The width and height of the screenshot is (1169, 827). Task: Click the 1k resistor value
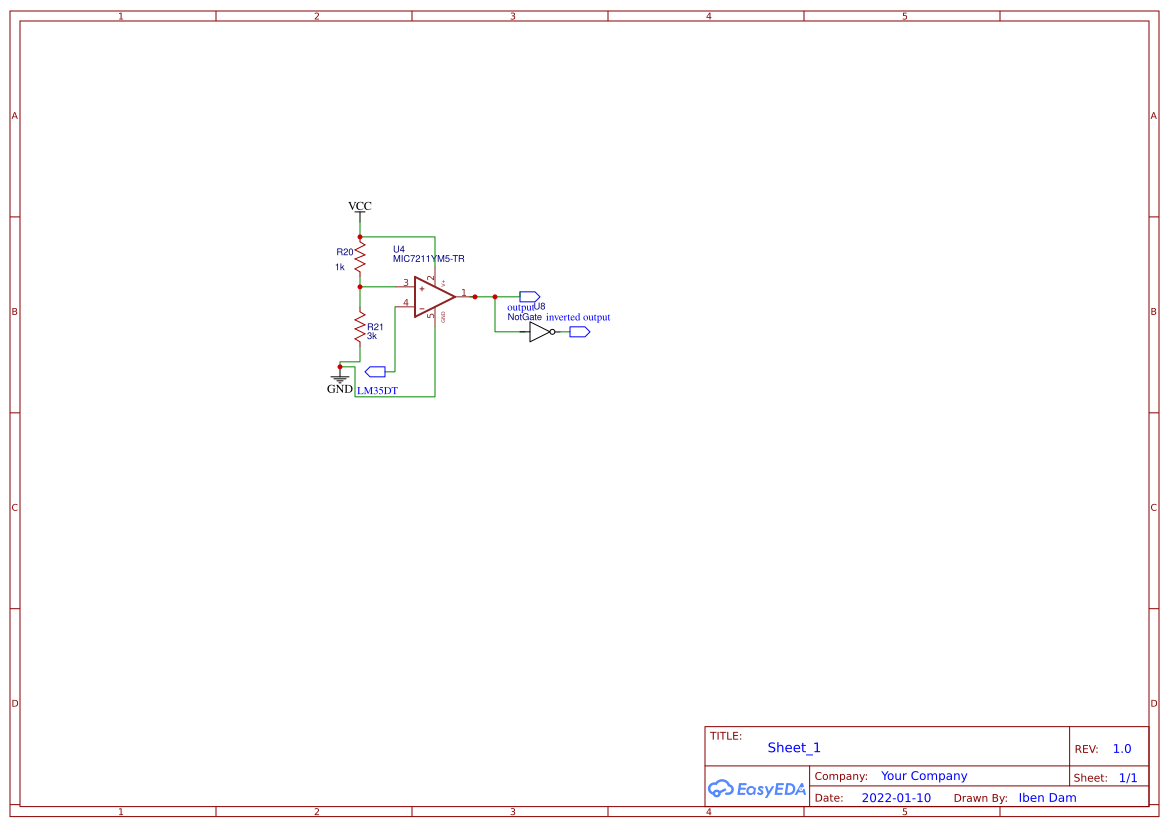tap(340, 267)
